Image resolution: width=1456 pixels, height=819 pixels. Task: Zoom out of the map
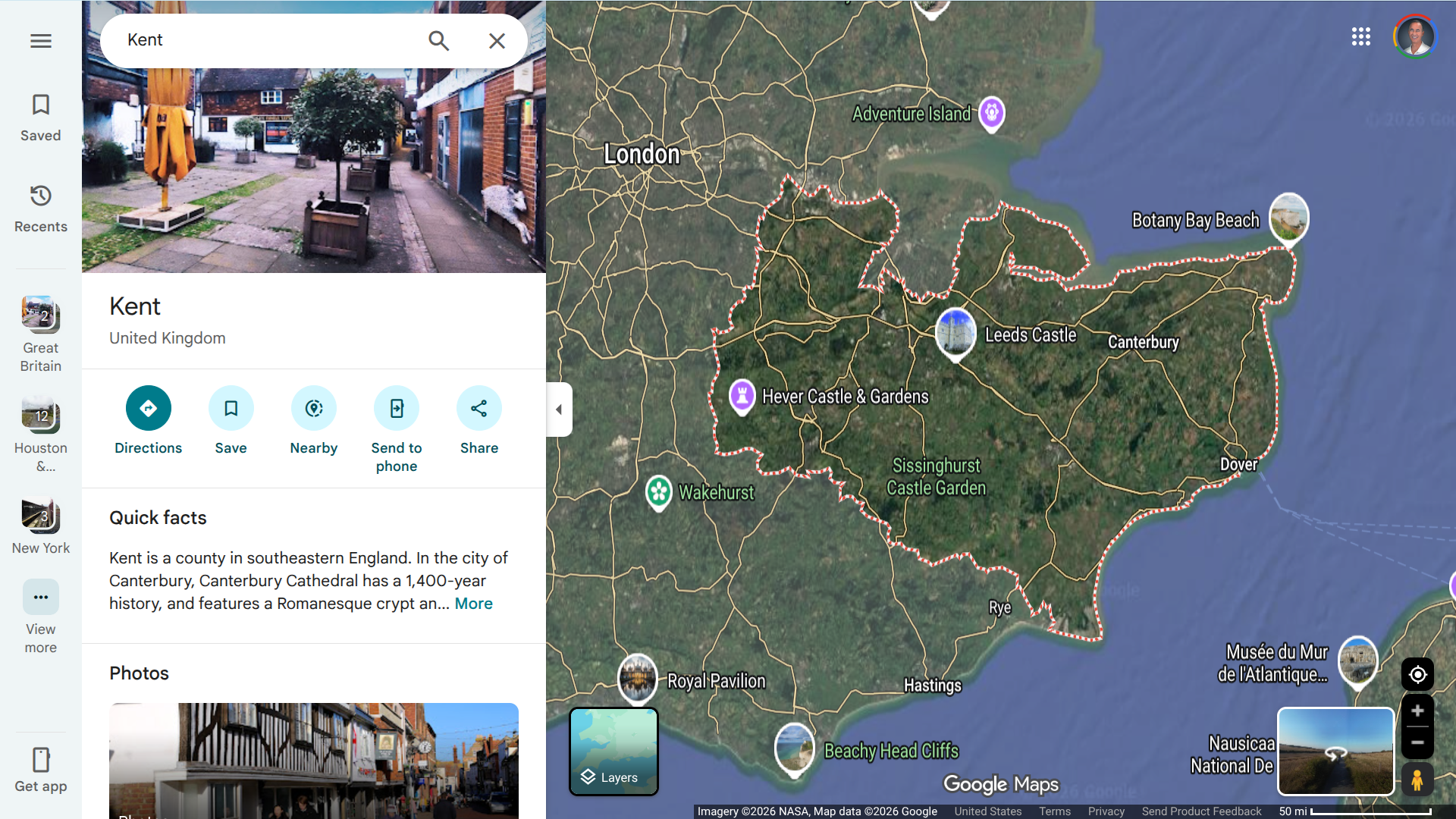click(1417, 742)
